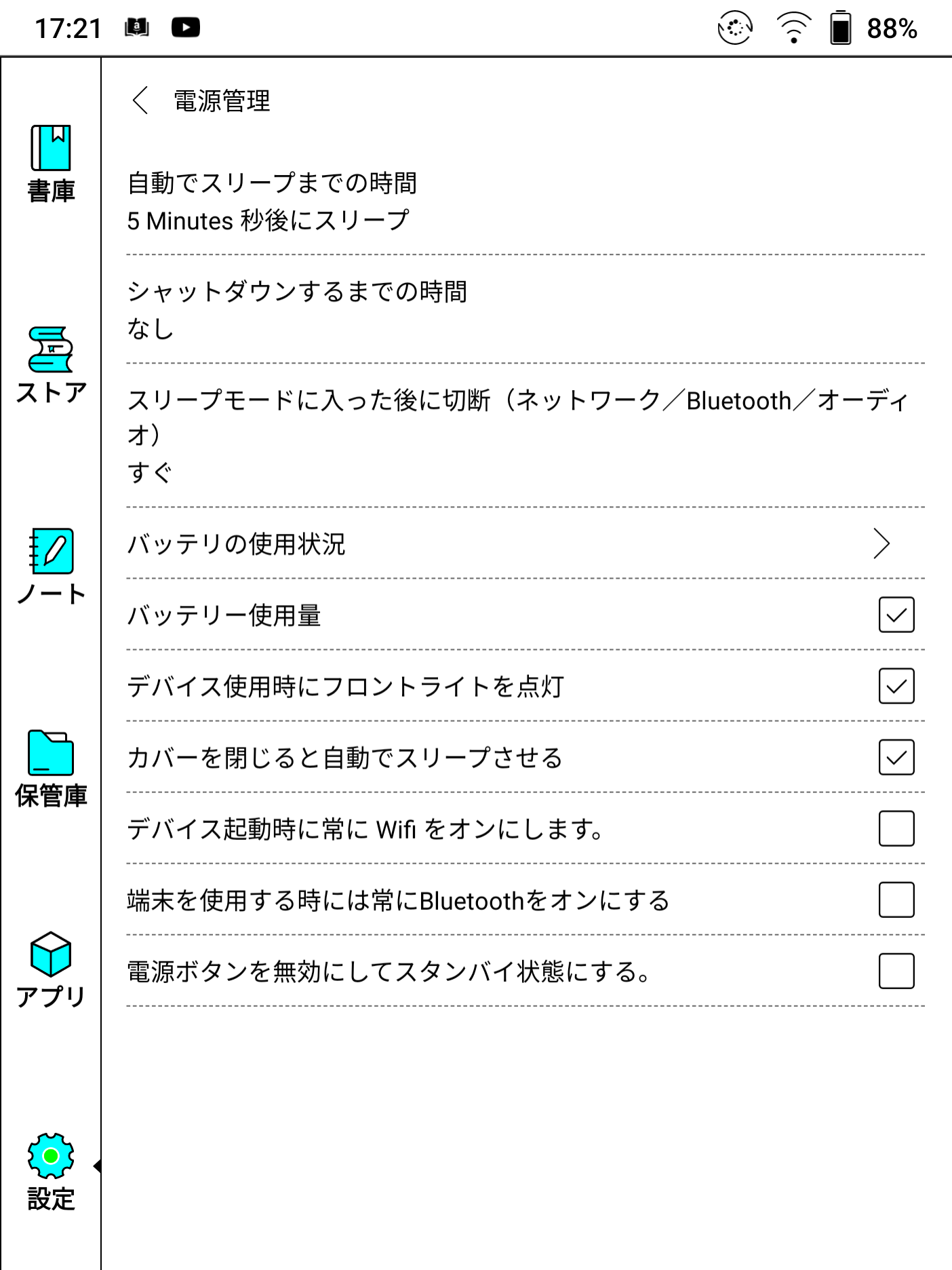Screen dimensions: 952x1270
Task: Open the 書庫 library icon
Action: 51,148
